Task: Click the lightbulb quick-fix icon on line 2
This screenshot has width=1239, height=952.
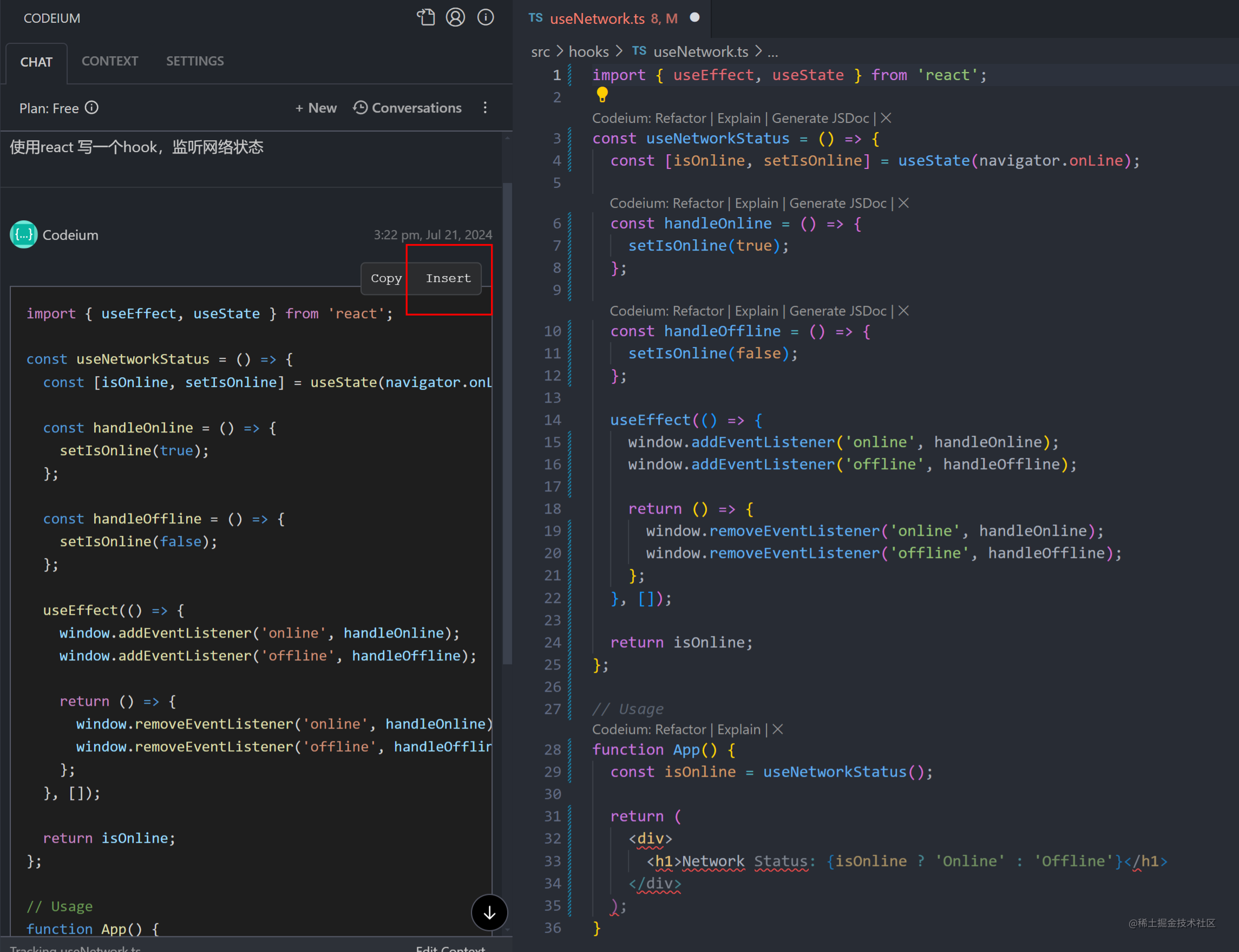Action: [602, 95]
